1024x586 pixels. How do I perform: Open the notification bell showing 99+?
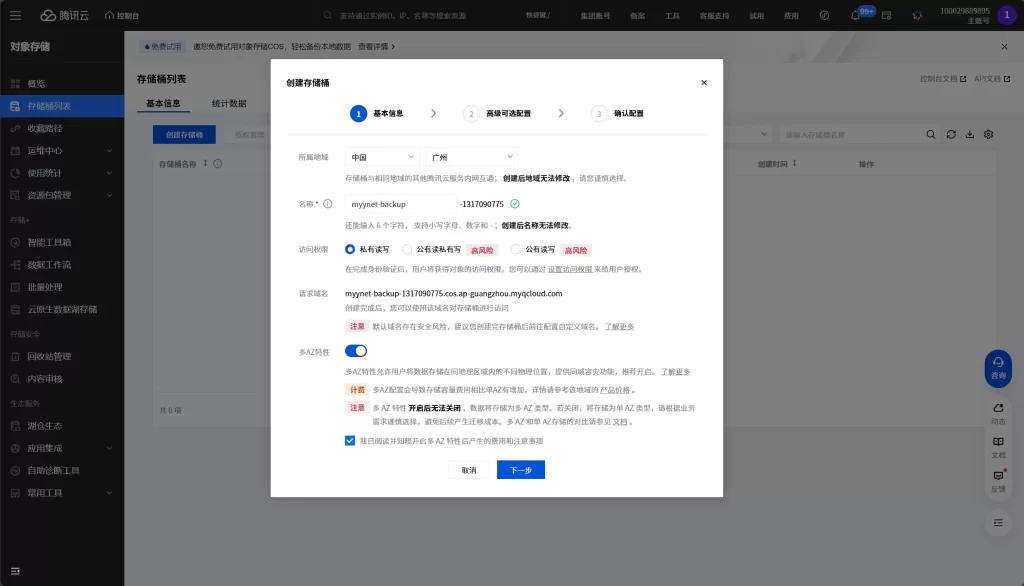854,15
